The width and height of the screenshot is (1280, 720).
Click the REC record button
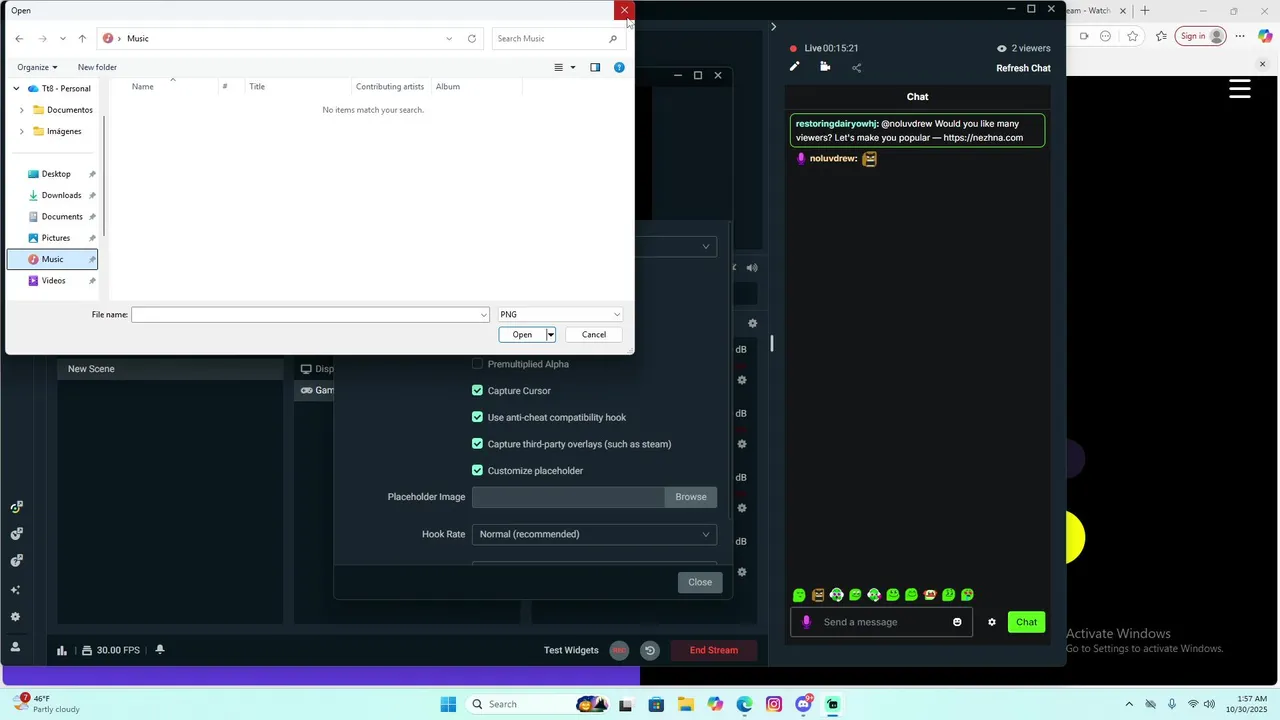pyautogui.click(x=619, y=650)
